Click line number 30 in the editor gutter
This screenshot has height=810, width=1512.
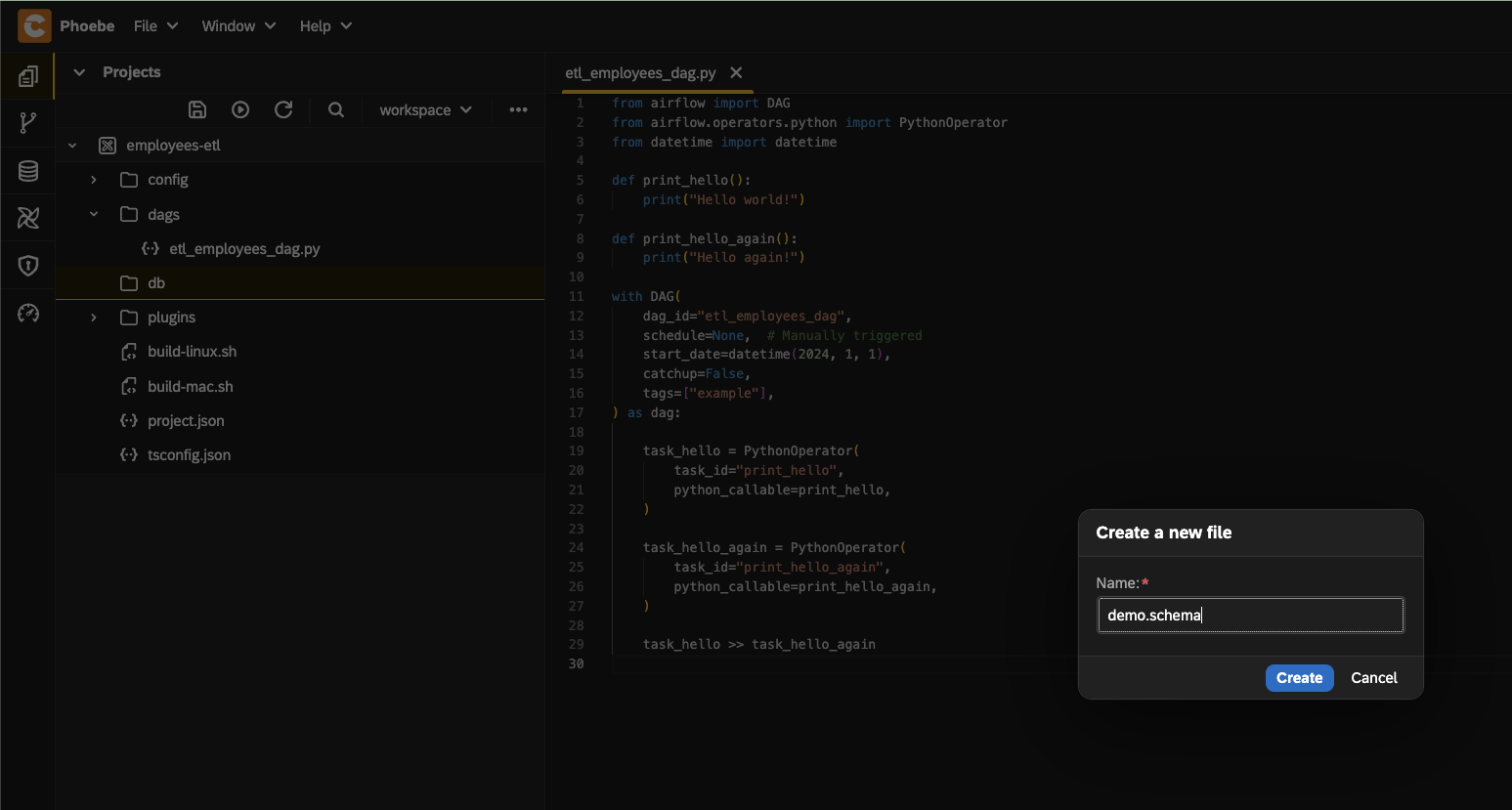point(577,663)
